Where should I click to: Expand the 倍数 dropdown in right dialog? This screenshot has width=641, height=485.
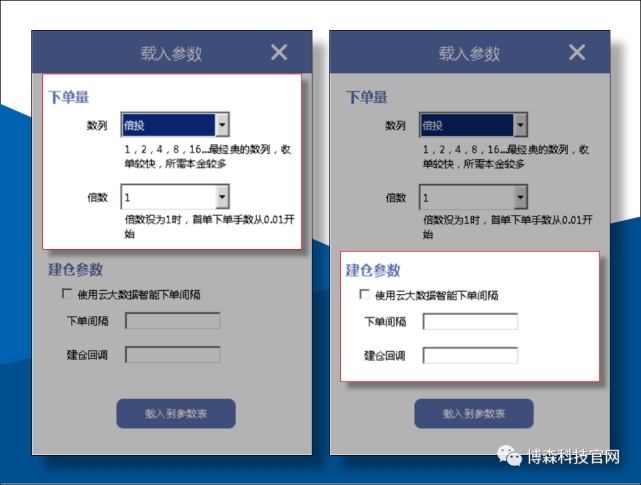coord(520,197)
